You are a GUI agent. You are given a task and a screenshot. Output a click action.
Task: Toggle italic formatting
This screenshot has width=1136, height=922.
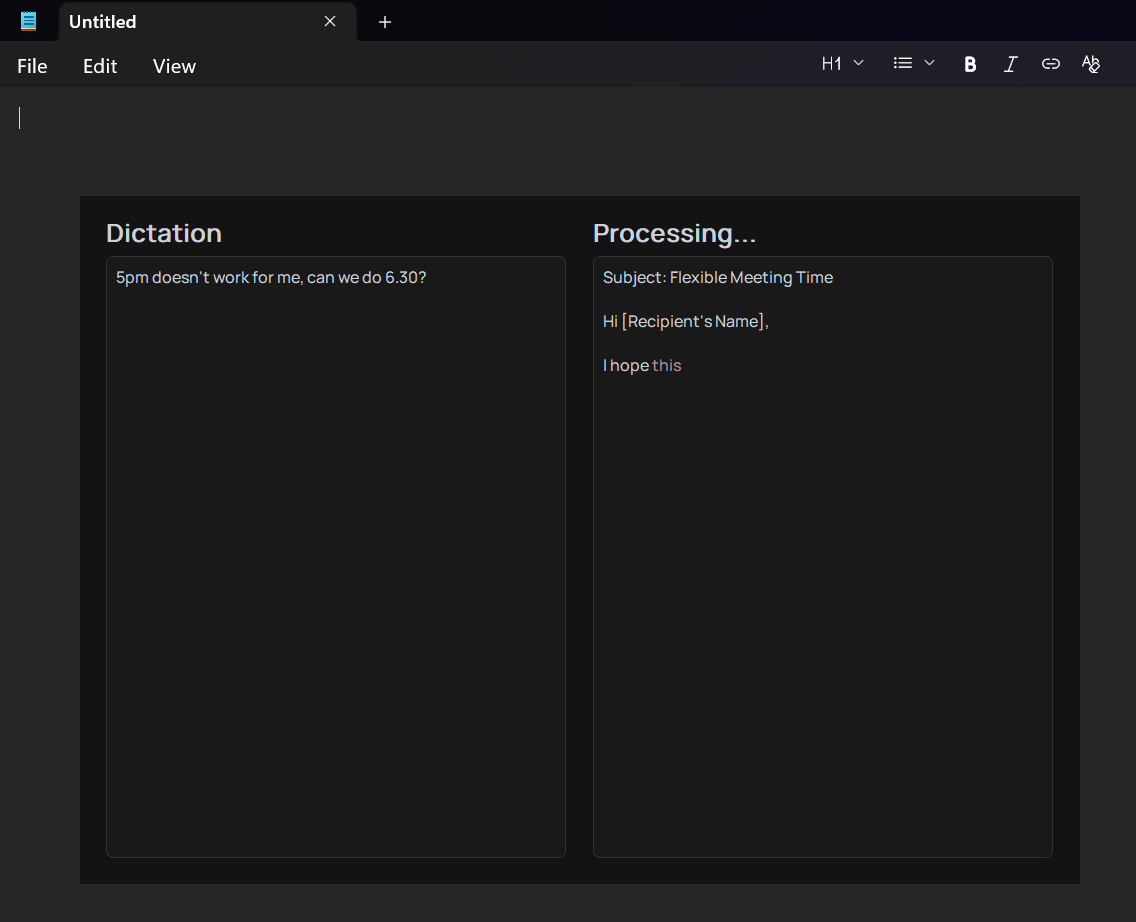point(1010,63)
